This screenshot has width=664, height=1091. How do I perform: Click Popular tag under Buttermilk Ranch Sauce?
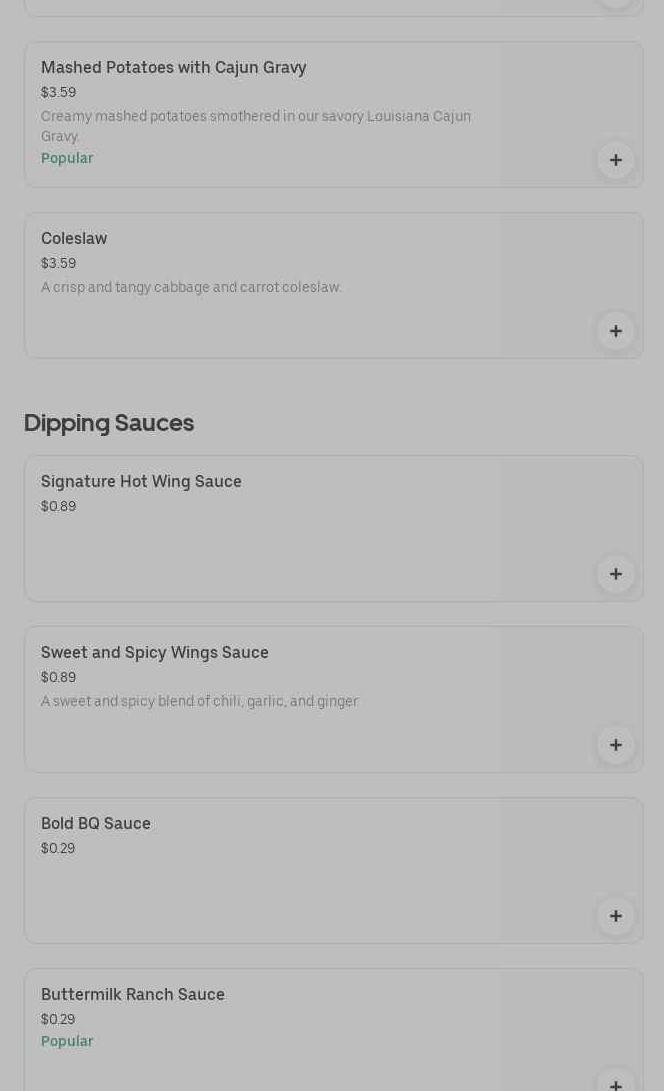(x=67, y=1041)
